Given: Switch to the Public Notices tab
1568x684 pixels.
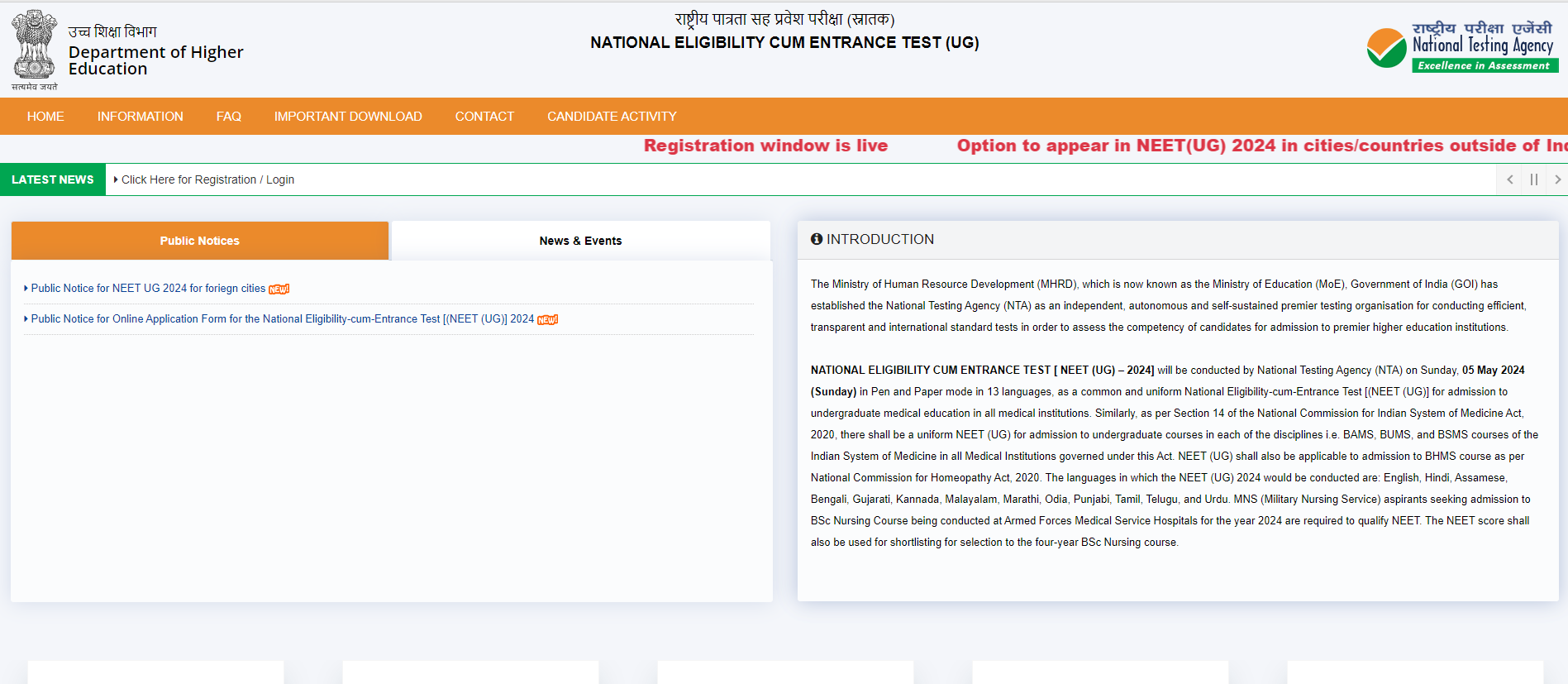Looking at the screenshot, I should [x=200, y=241].
